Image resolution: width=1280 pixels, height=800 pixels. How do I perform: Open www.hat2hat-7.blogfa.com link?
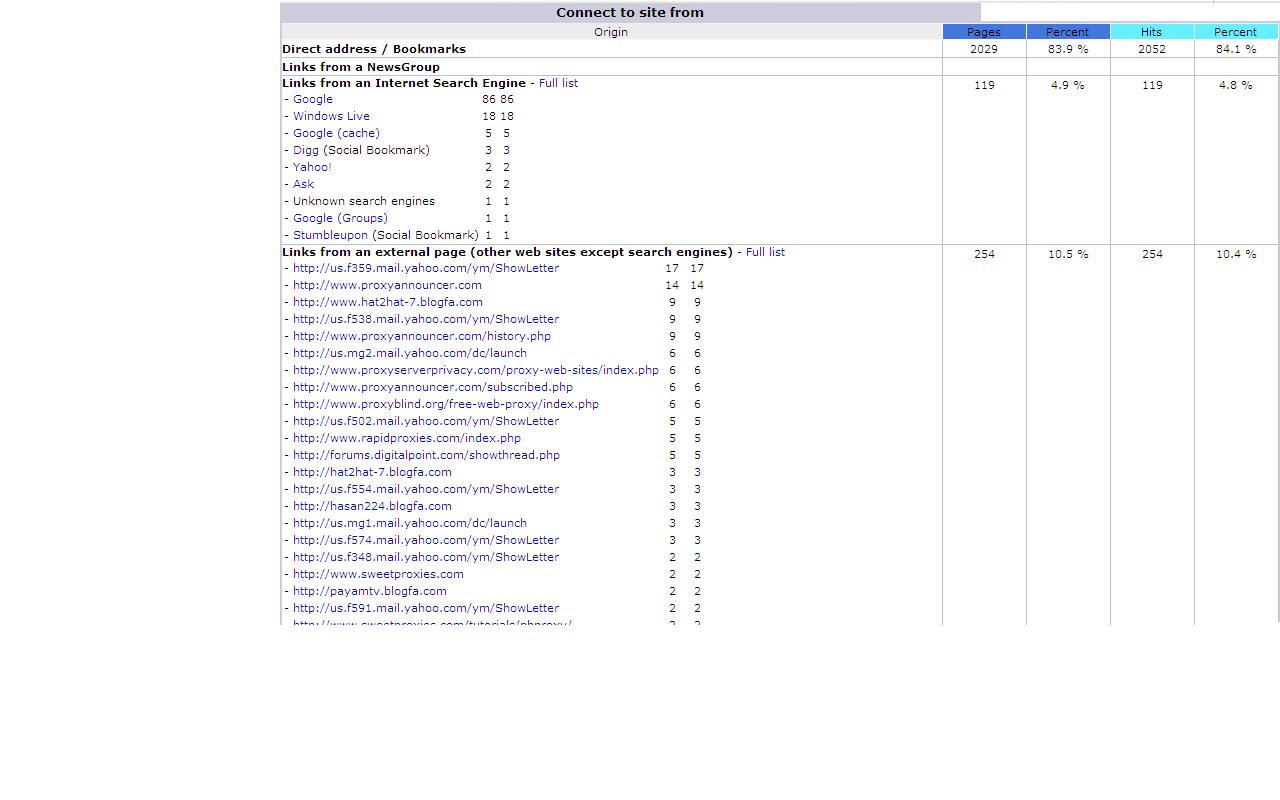388,302
